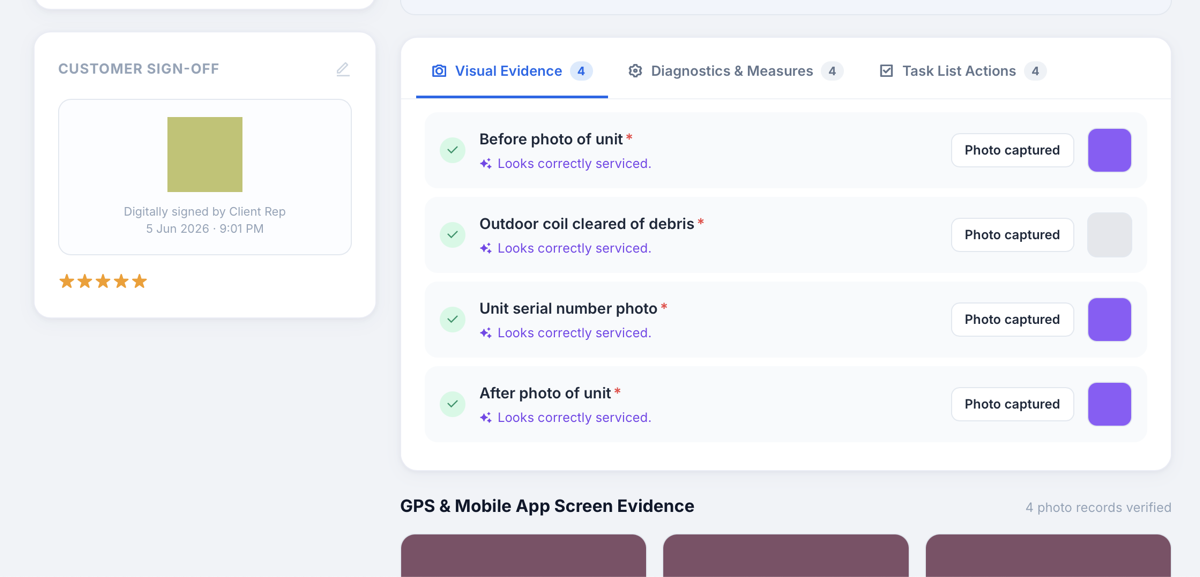Toggle green check for Unit serial number photo
The width and height of the screenshot is (1200, 577).
tap(453, 319)
